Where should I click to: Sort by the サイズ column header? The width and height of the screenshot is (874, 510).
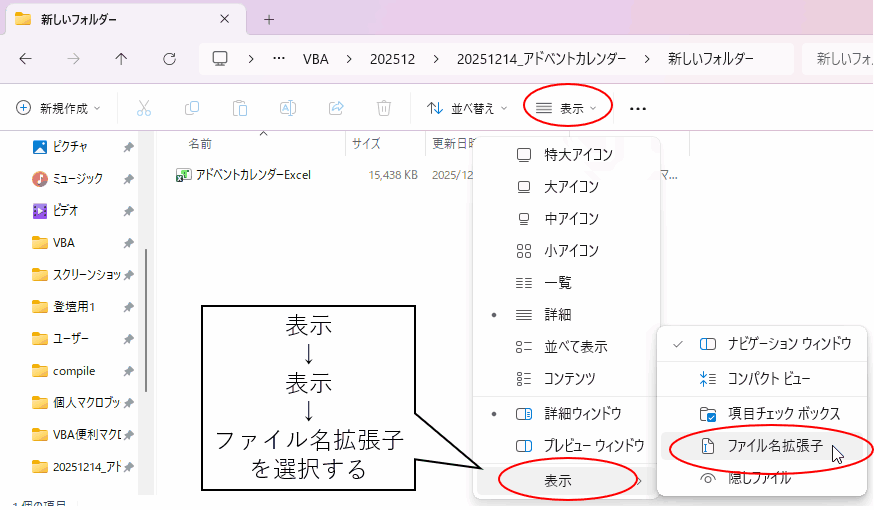tap(366, 144)
